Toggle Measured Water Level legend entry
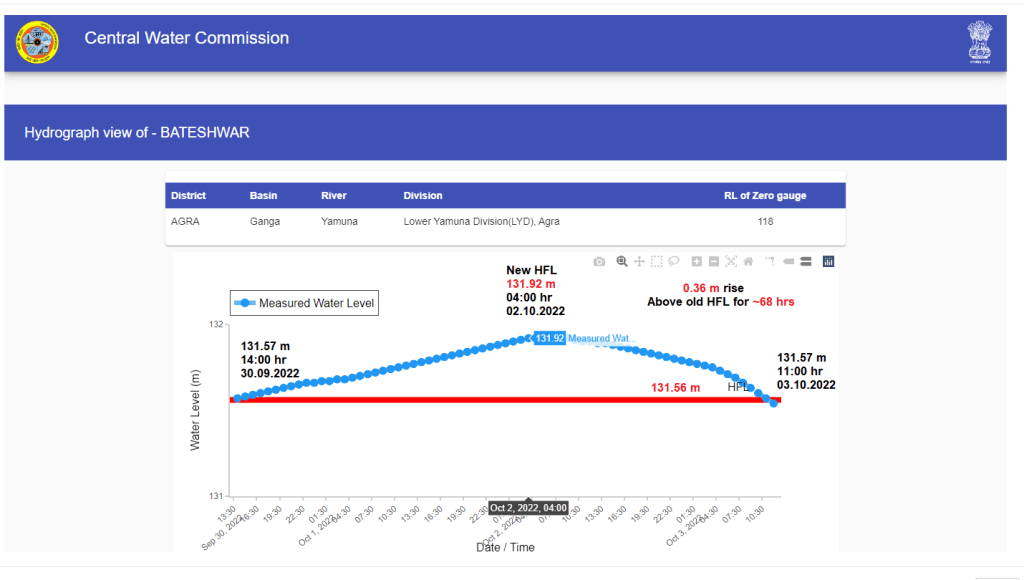Viewport: 1024px width, 580px height. pyautogui.click(x=304, y=303)
